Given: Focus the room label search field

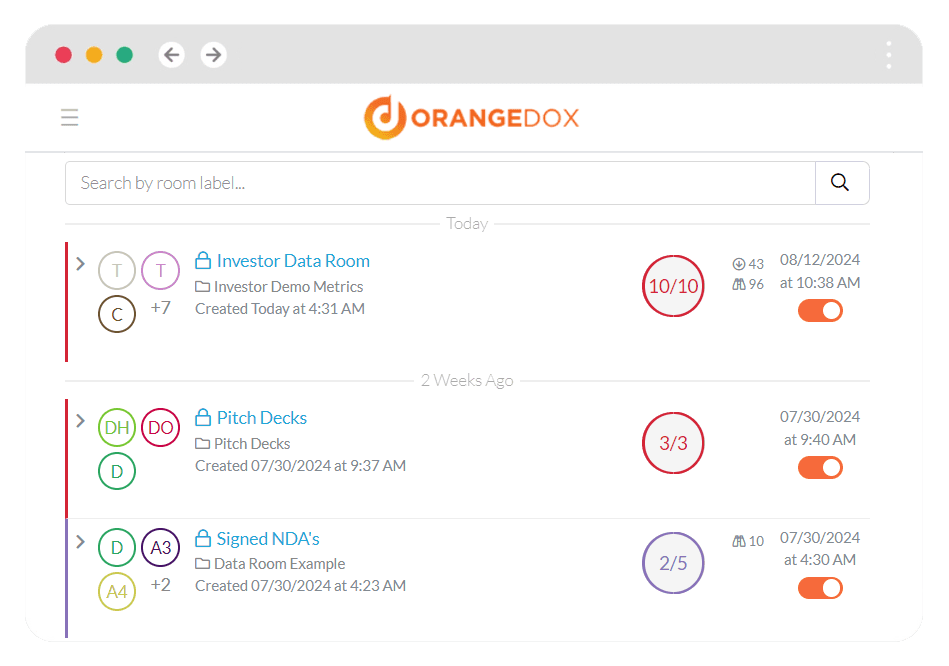Looking at the screenshot, I should click(440, 183).
